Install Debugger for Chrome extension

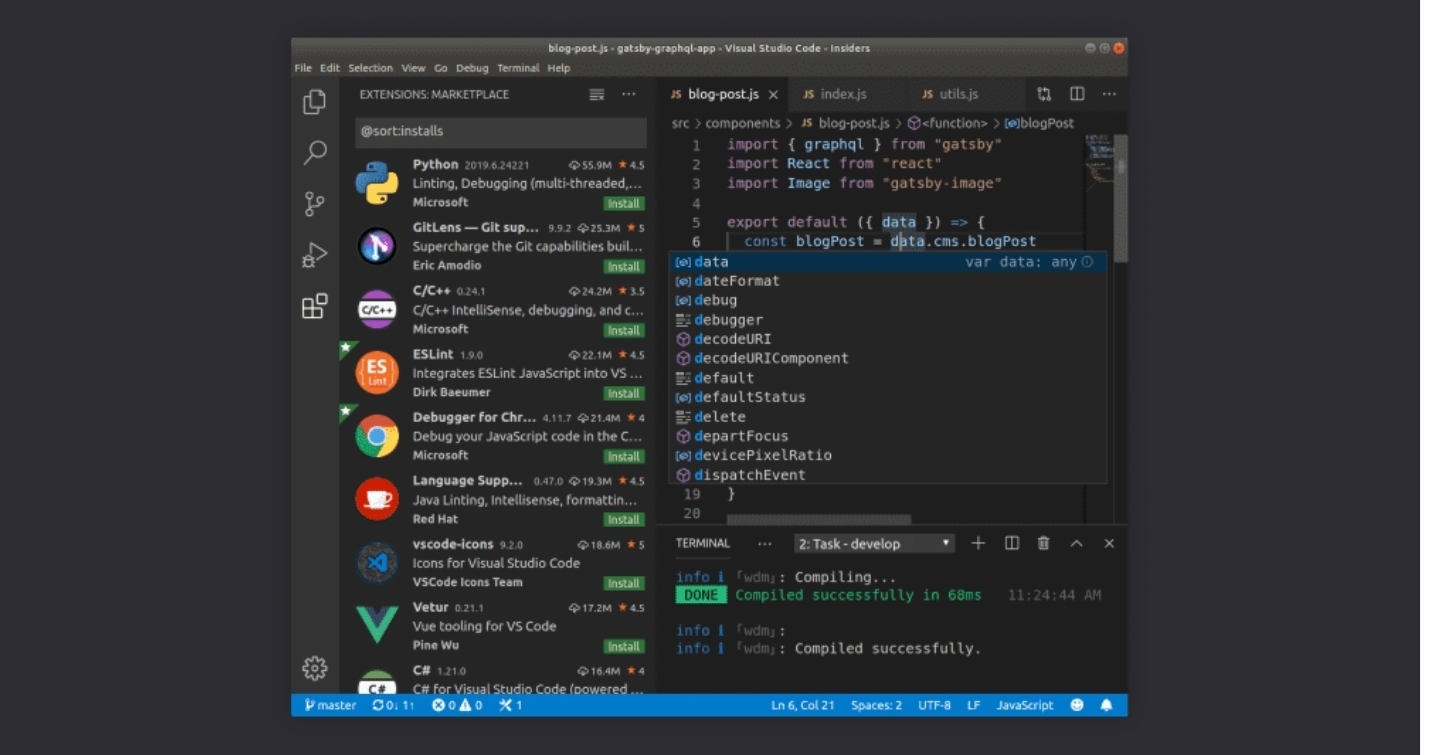(x=624, y=456)
